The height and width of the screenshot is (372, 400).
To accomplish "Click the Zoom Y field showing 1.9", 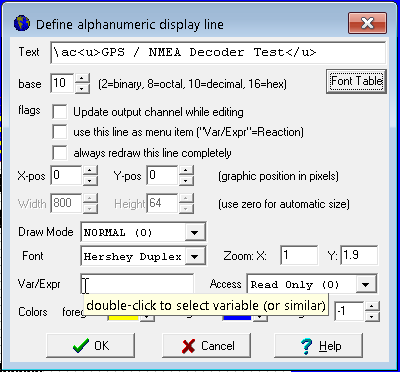I will [359, 256].
